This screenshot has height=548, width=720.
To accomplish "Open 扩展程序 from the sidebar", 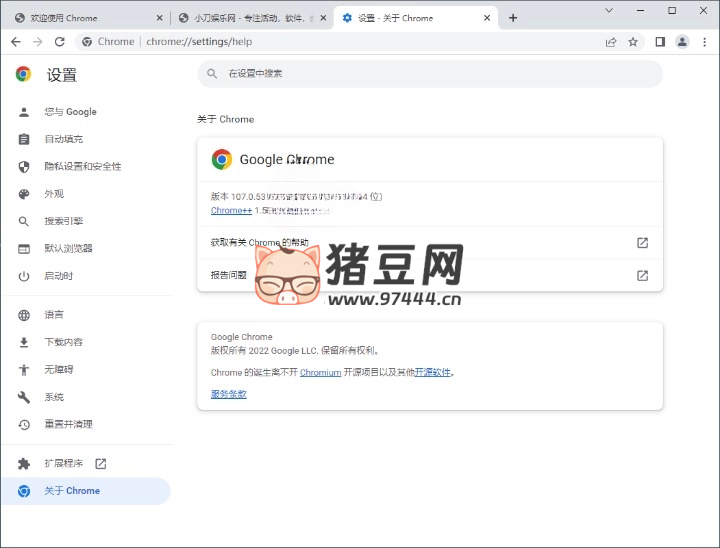I will 63,464.
